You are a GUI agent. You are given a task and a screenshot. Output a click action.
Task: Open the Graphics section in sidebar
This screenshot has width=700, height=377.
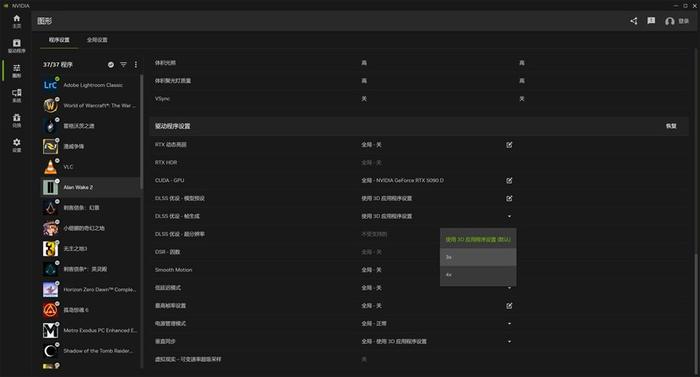coord(17,71)
